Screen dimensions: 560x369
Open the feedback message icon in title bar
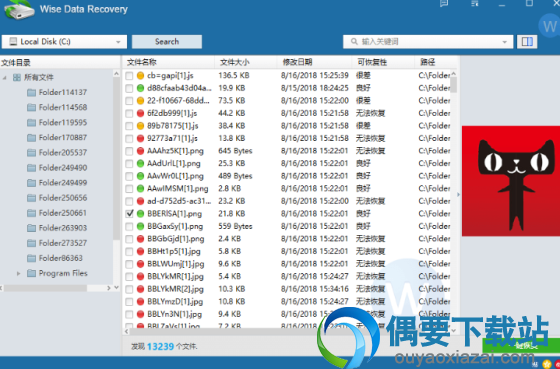[444, 4]
